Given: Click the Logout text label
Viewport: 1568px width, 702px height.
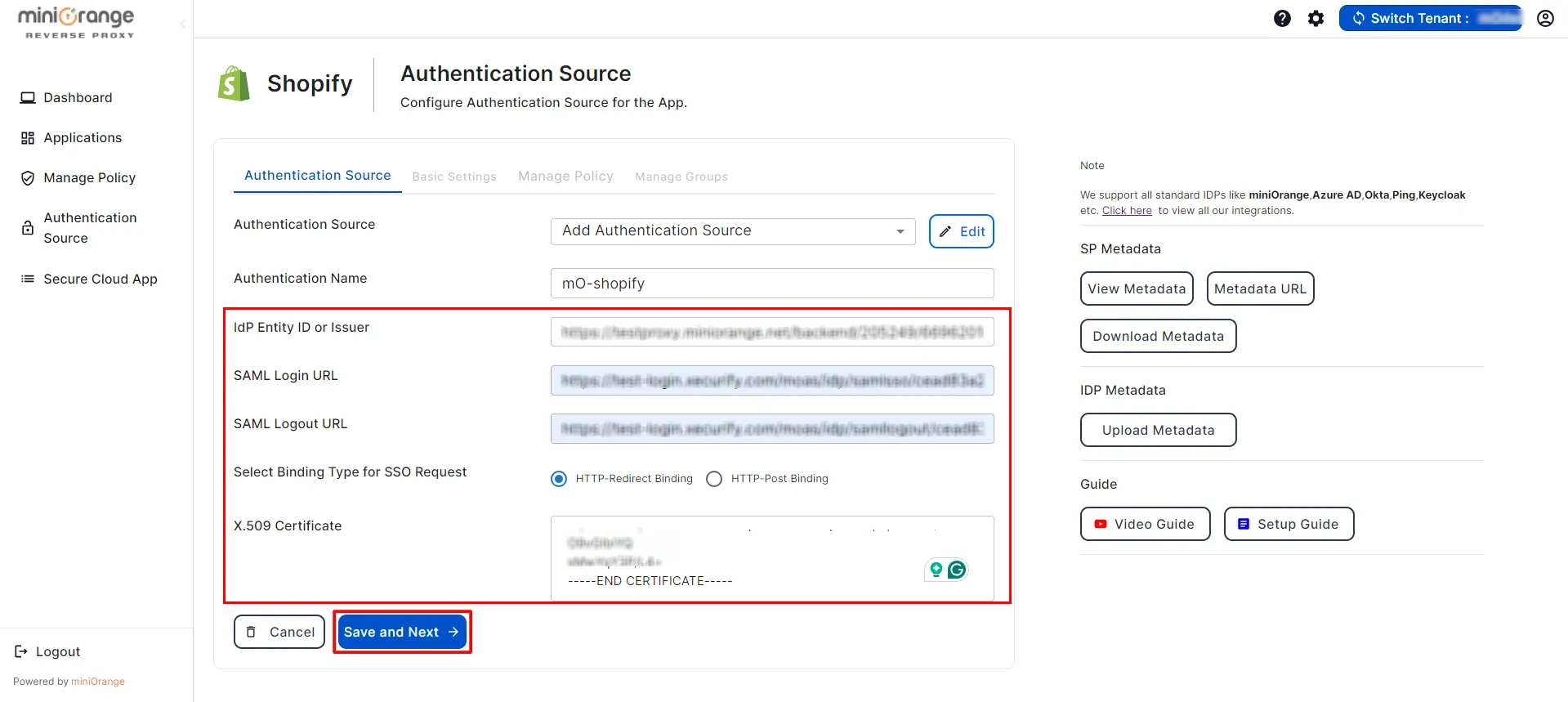Looking at the screenshot, I should (58, 651).
